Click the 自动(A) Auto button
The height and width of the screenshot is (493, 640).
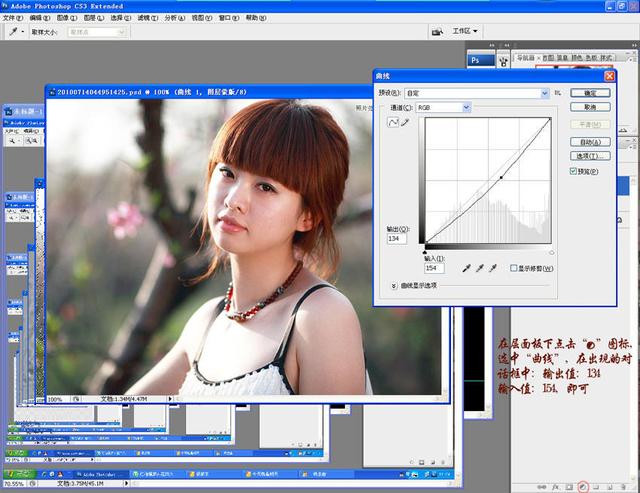pyautogui.click(x=590, y=142)
